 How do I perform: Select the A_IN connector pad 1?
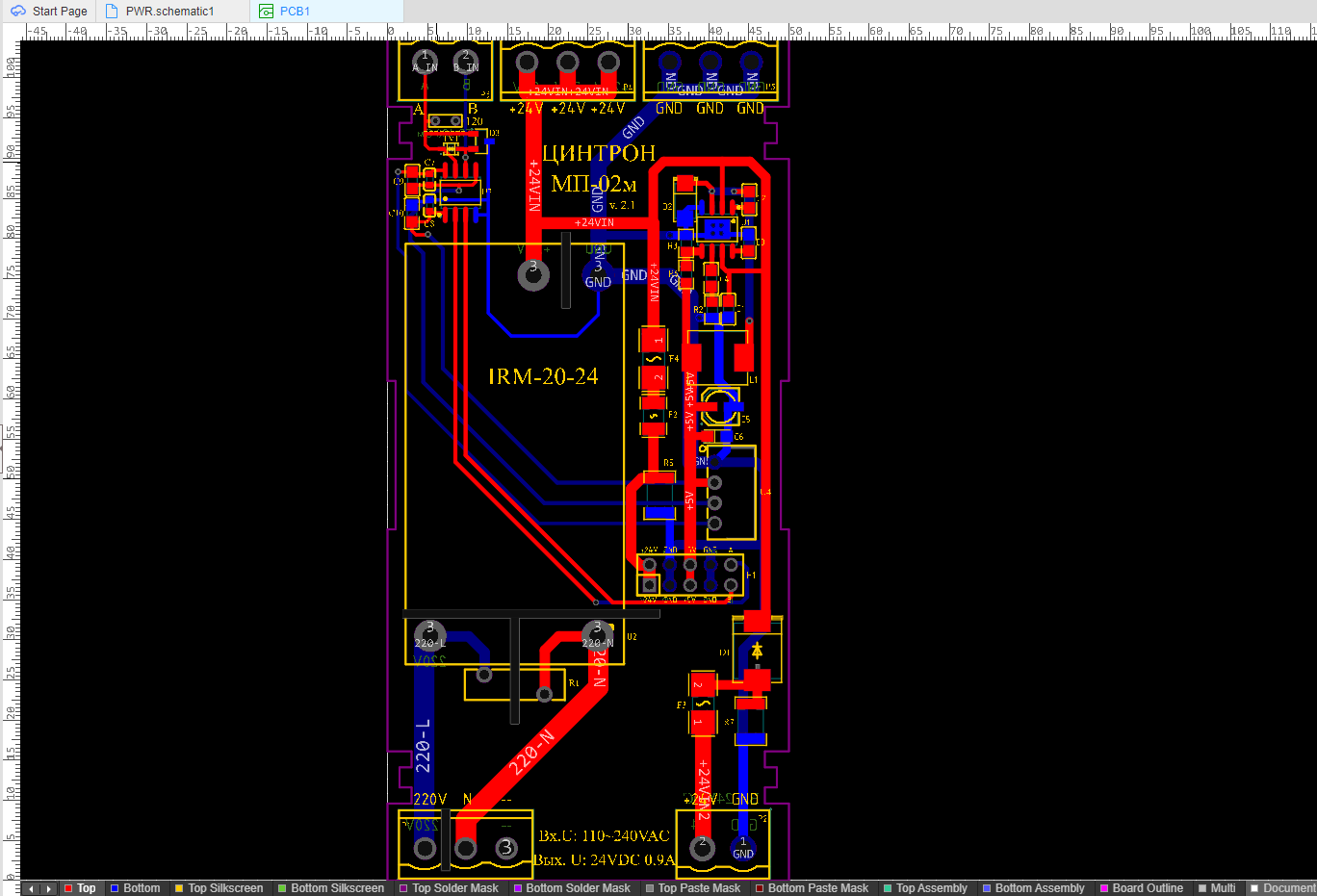point(425,62)
